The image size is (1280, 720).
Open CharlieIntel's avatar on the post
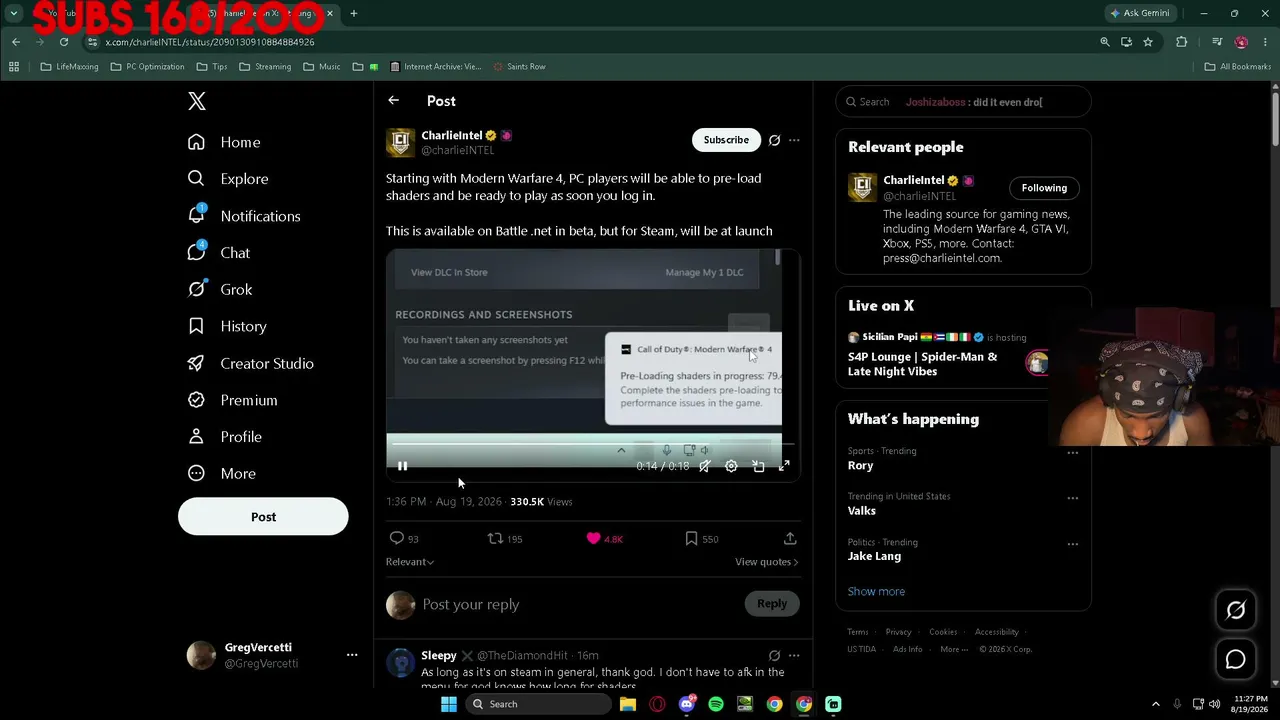click(401, 142)
